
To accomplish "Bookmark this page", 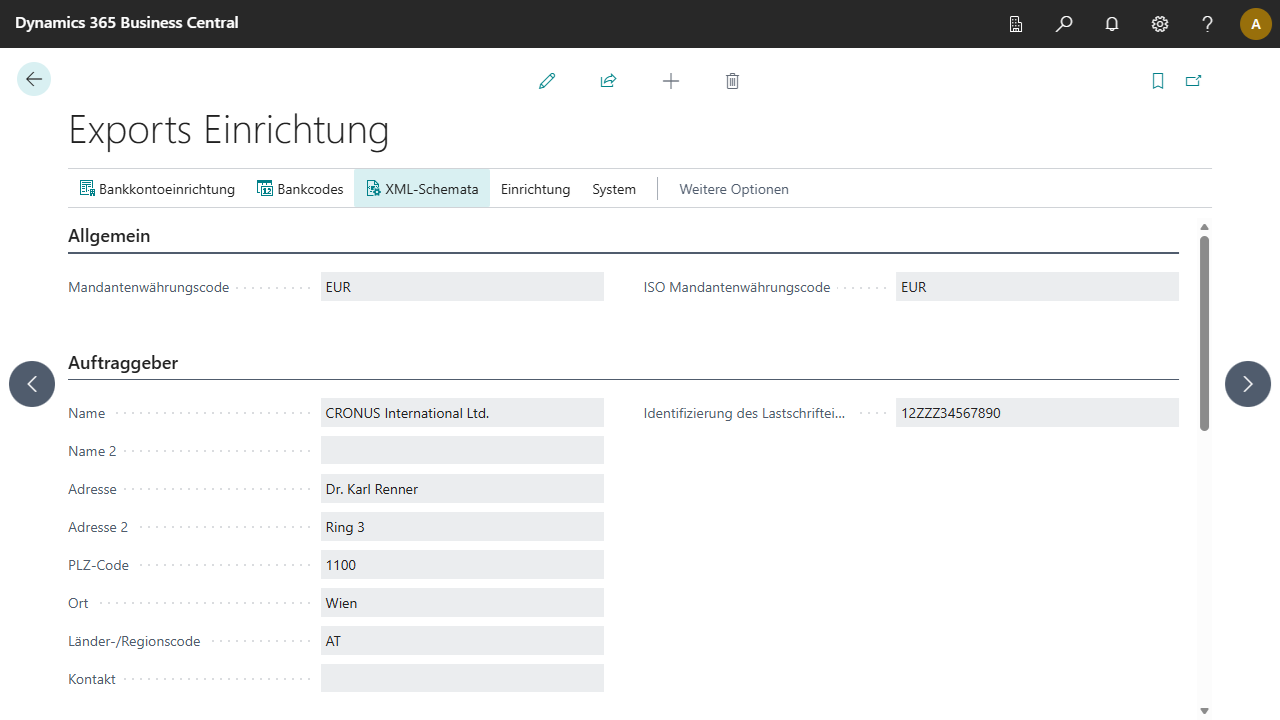I will tap(1158, 81).
